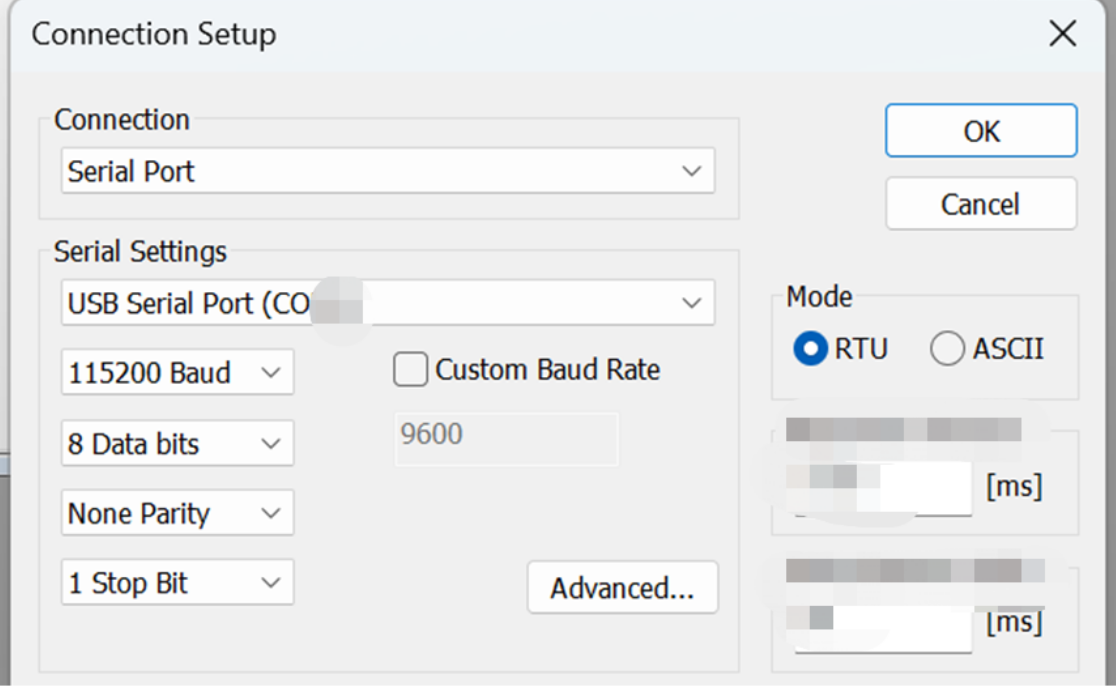1116x687 pixels.
Task: Open the 8 Data bits dropdown
Action: click(177, 444)
